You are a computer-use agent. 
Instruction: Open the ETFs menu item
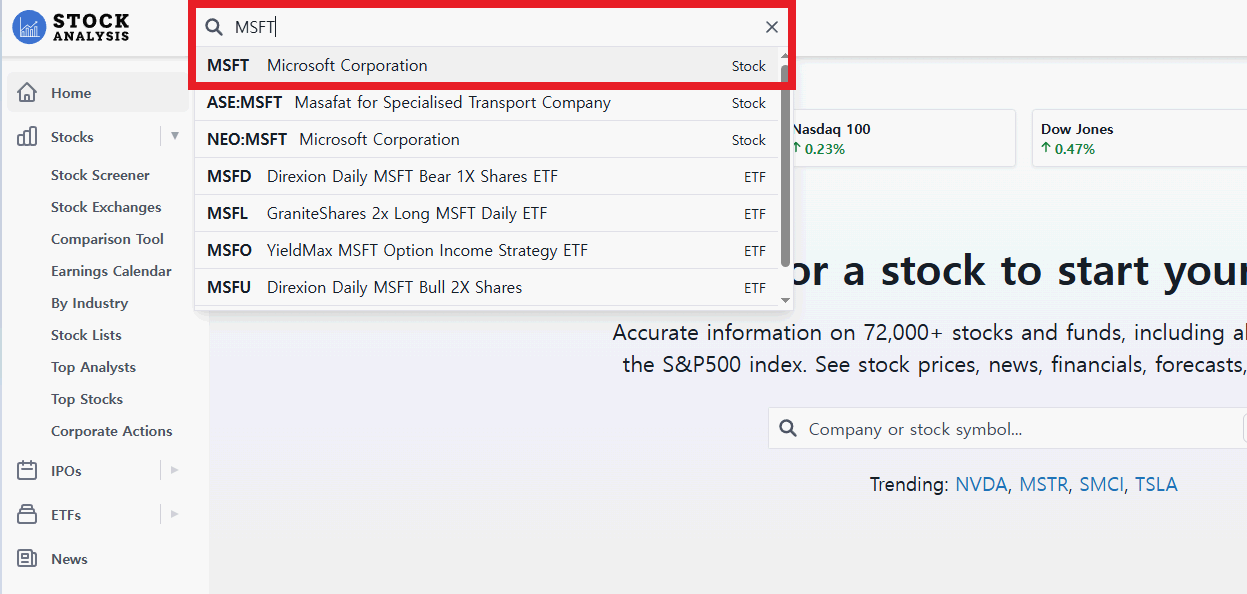point(66,515)
